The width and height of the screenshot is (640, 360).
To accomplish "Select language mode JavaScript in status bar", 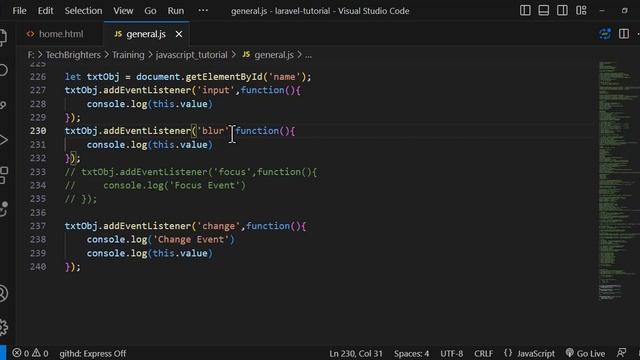I will (536, 353).
